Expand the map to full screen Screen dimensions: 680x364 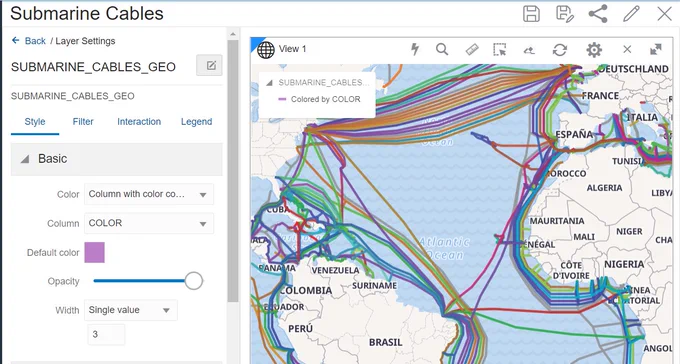click(x=656, y=49)
